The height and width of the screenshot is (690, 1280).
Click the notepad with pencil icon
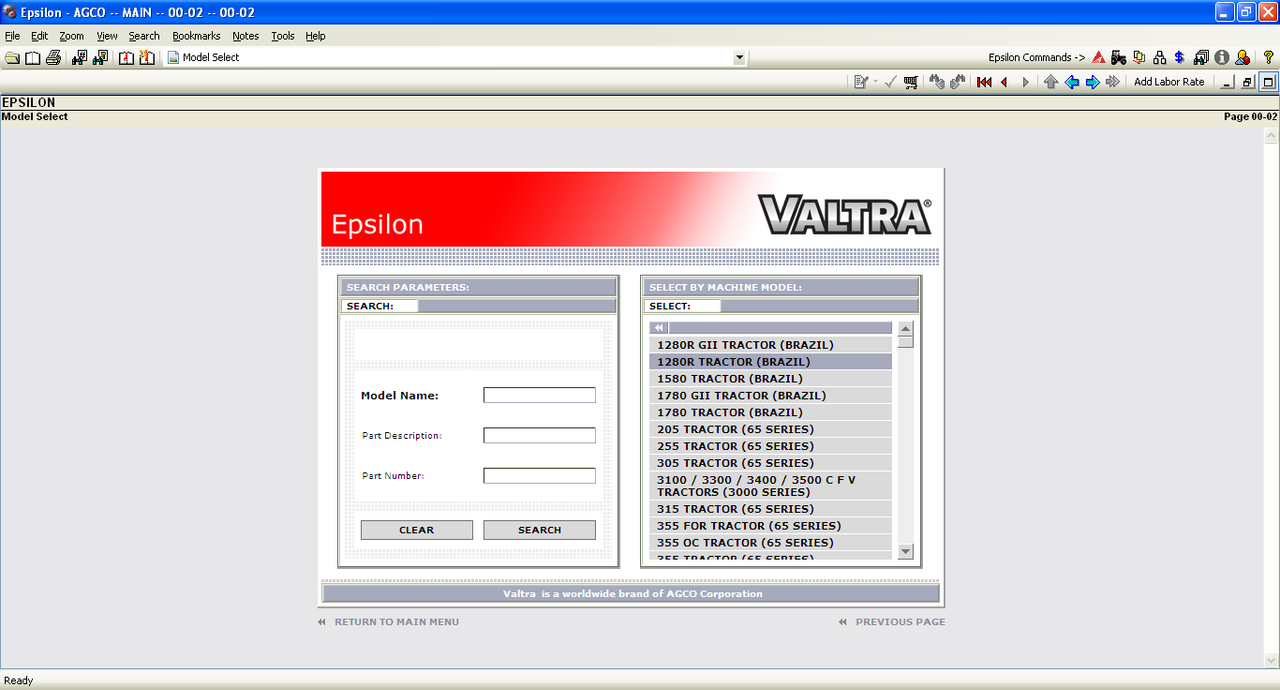[x=860, y=82]
